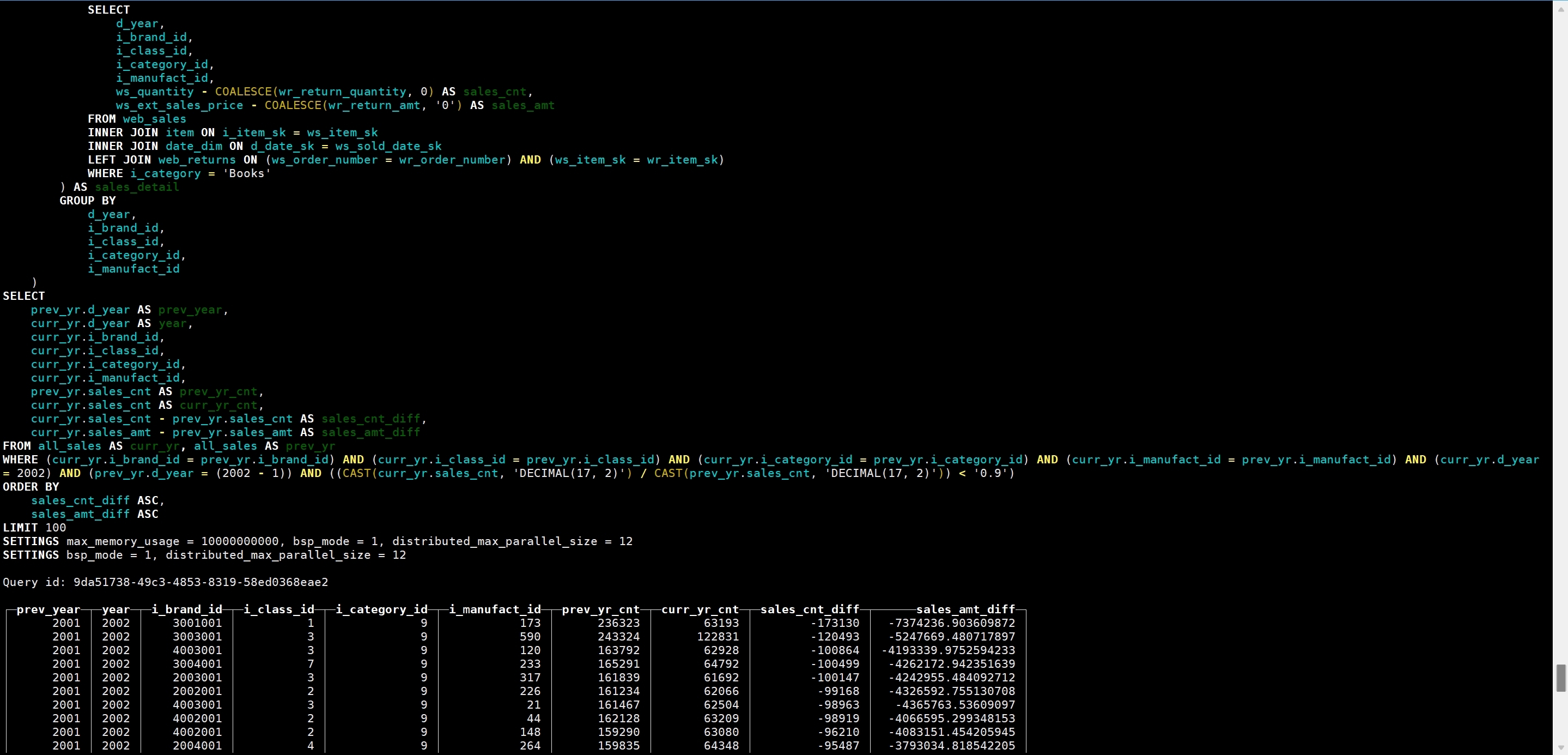Click the scrollbar up arrow
1568x755 pixels.
1561,9
